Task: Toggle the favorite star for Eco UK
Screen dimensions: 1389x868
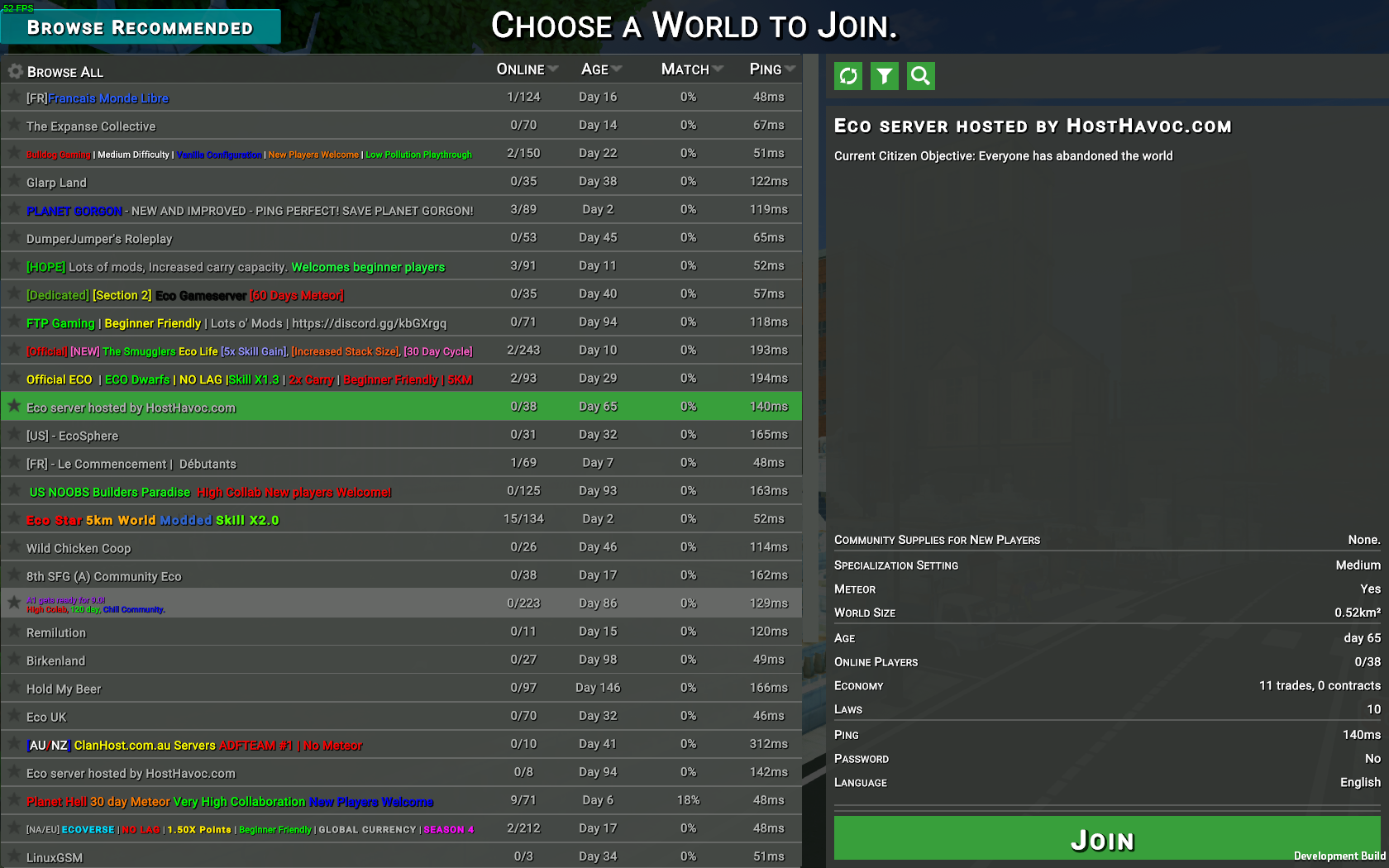Action: [14, 715]
